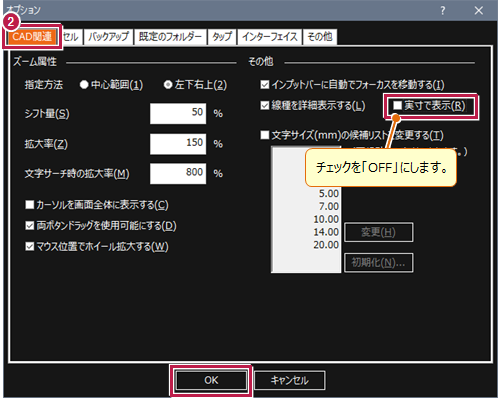Toggle the 実寸で表示(R) checkbox

coord(397,106)
